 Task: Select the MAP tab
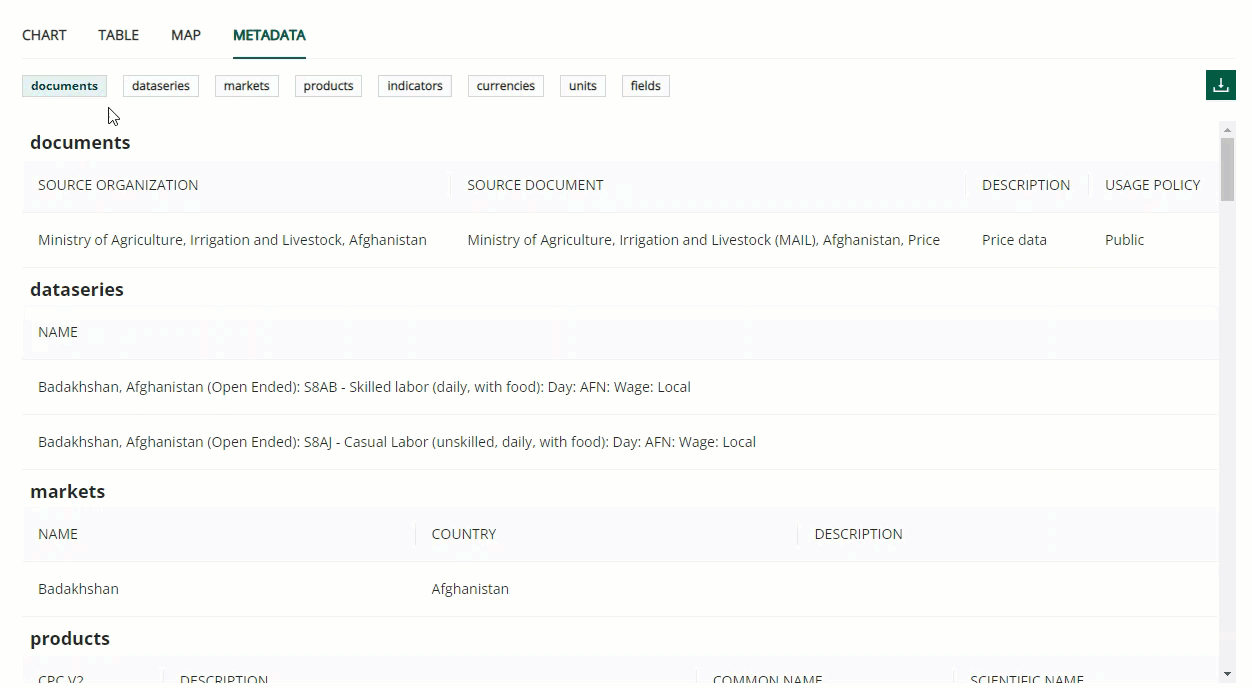(x=186, y=35)
